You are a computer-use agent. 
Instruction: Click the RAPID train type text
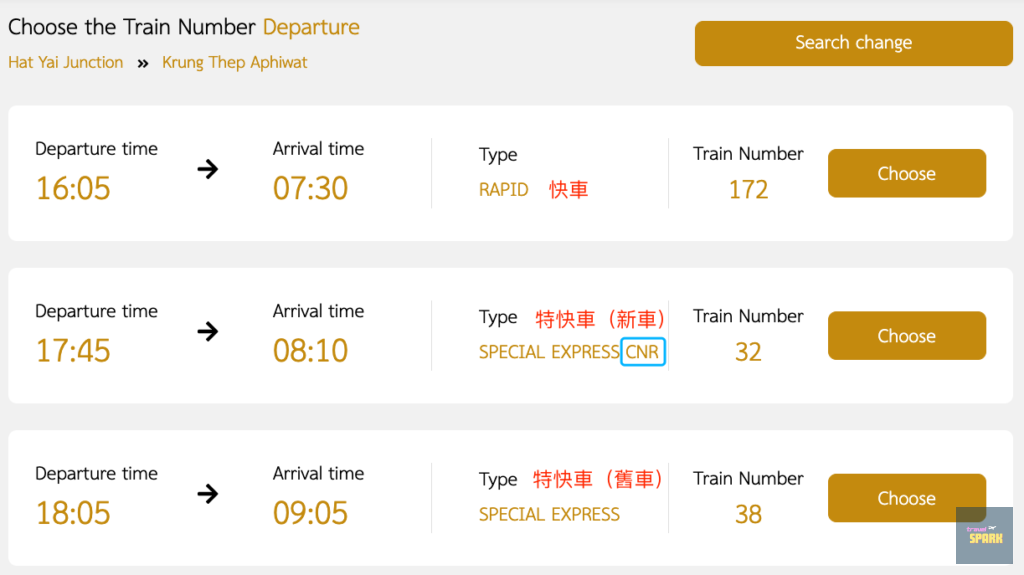click(x=503, y=190)
